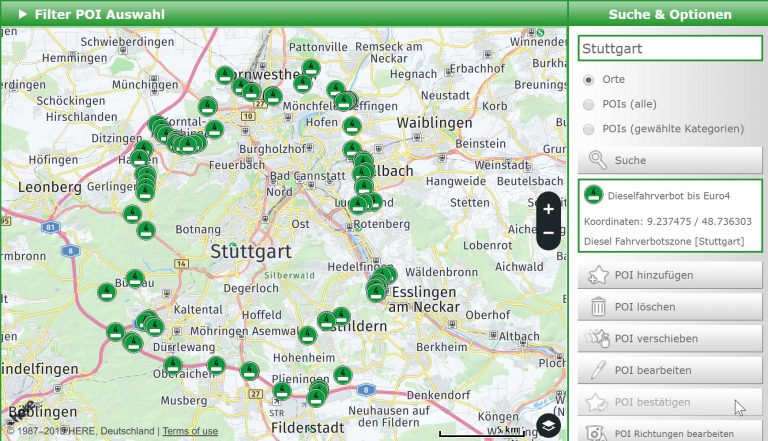Click the POI verschieben button

(670, 339)
